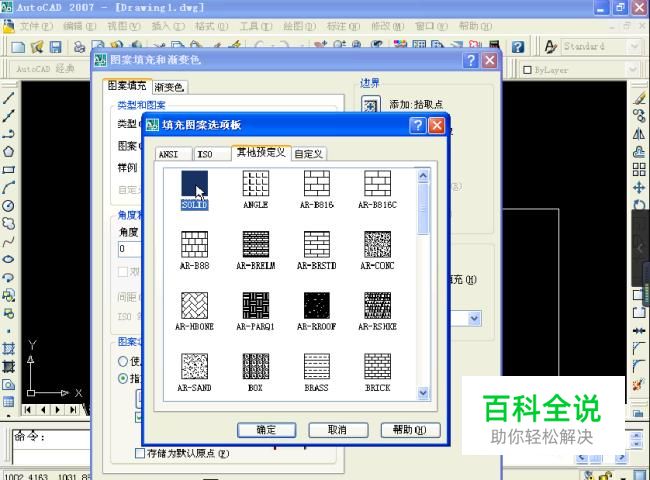Select the SOLID fill pattern swatch
This screenshot has height=480, width=650.
pyautogui.click(x=194, y=183)
